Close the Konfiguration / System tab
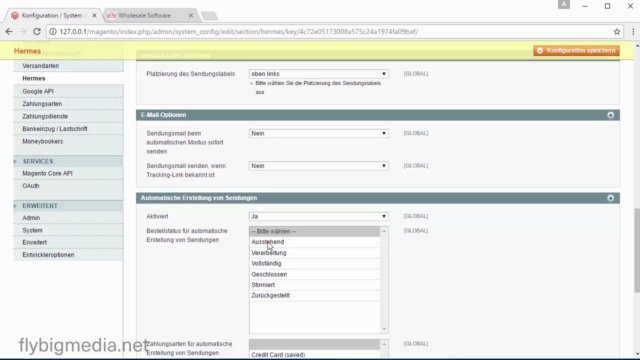This screenshot has height=360, width=640. (94, 16)
